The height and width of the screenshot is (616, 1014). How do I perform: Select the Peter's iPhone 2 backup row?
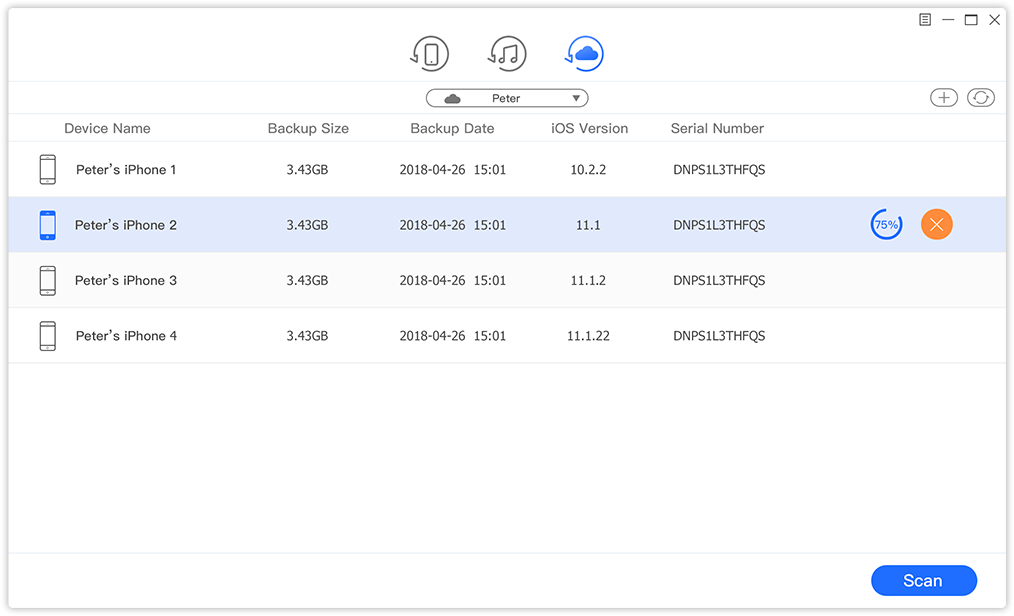[x=507, y=225]
